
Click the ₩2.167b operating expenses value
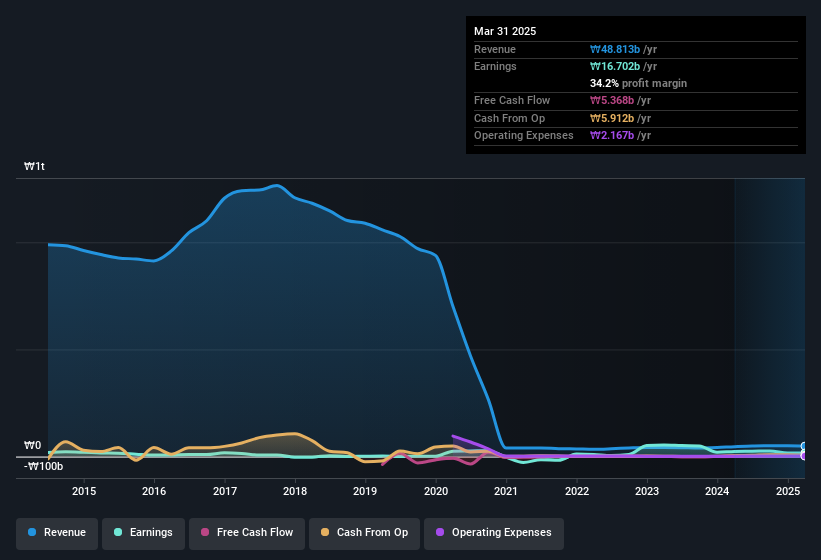coord(612,136)
